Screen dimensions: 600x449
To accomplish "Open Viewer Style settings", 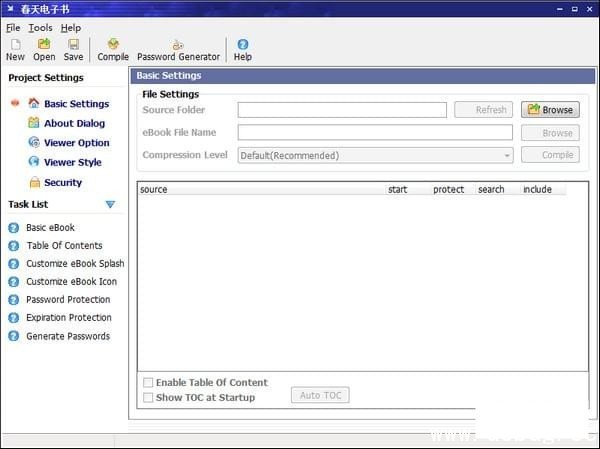I will 72,163.
